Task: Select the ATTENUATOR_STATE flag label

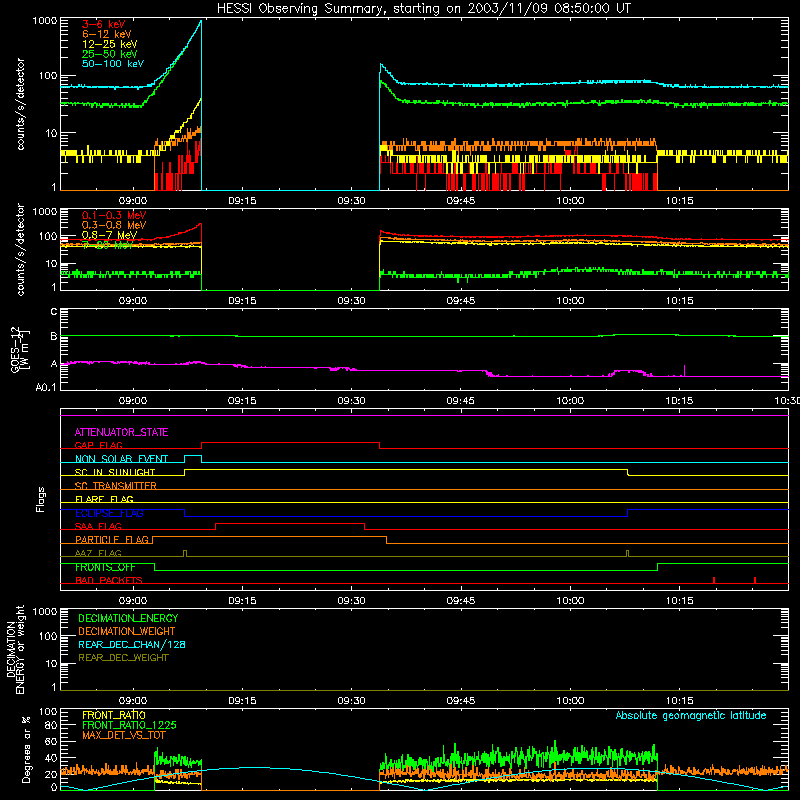Action: tap(121, 432)
